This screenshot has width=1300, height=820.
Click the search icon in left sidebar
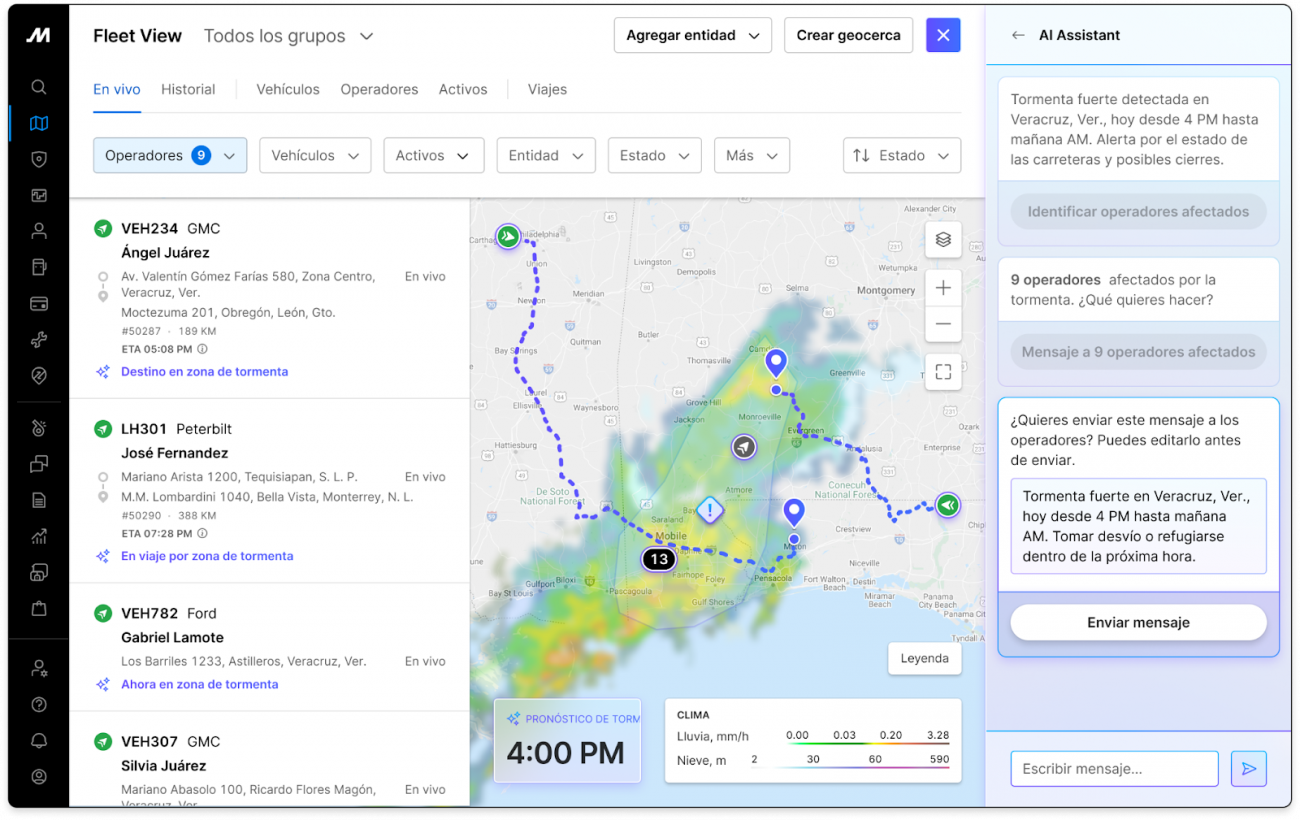coord(39,87)
